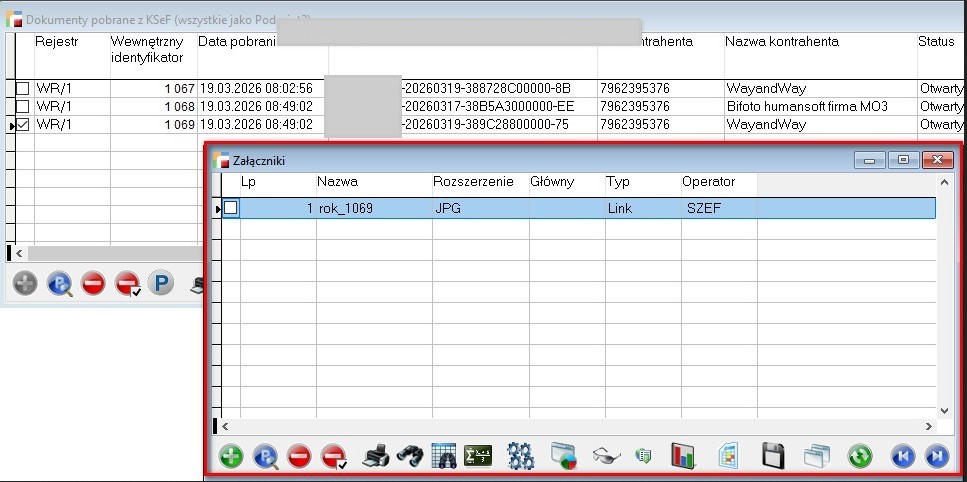Toggle the checkbox next to rok_1069 attachment
The height and width of the screenshot is (482, 967).
click(x=231, y=208)
